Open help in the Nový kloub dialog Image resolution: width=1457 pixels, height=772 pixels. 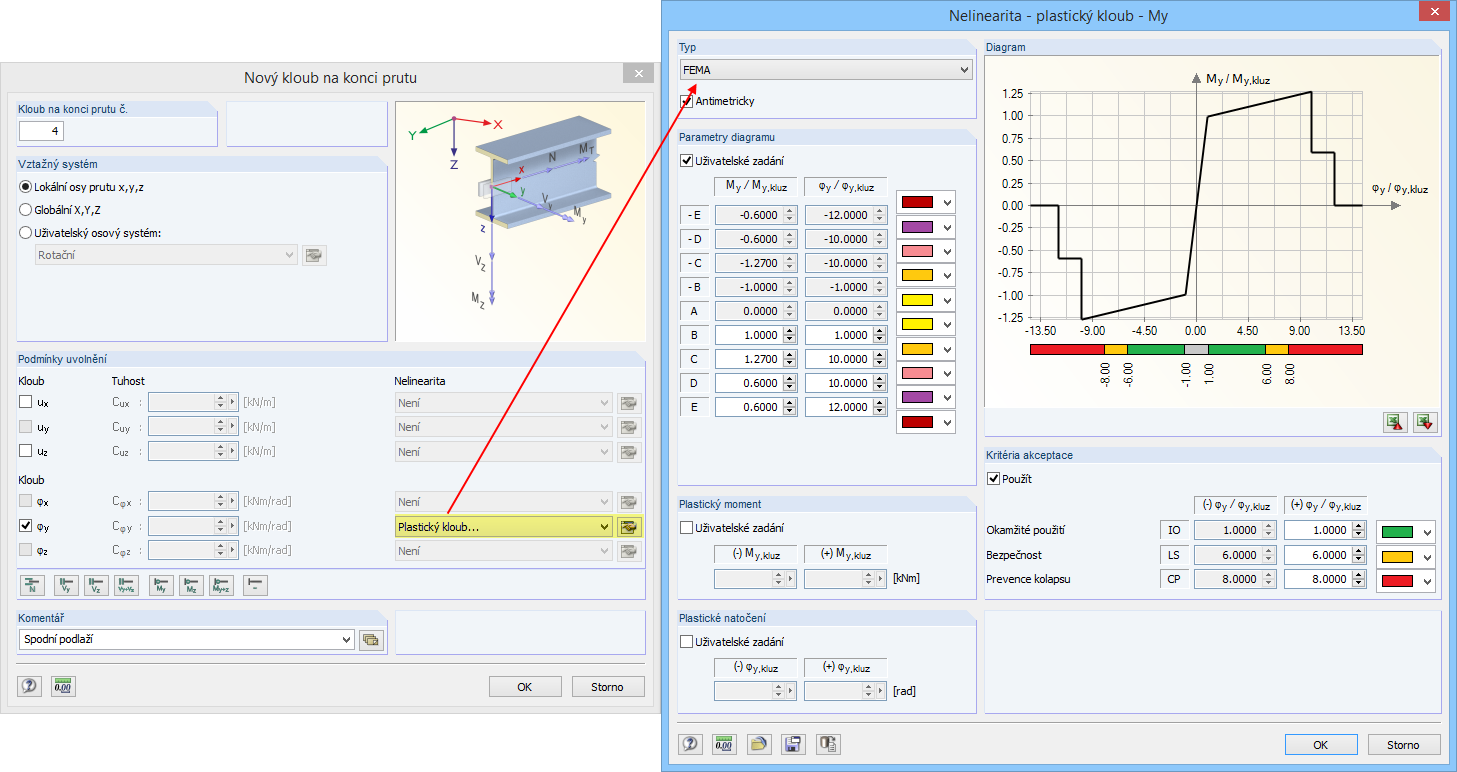[x=30, y=686]
